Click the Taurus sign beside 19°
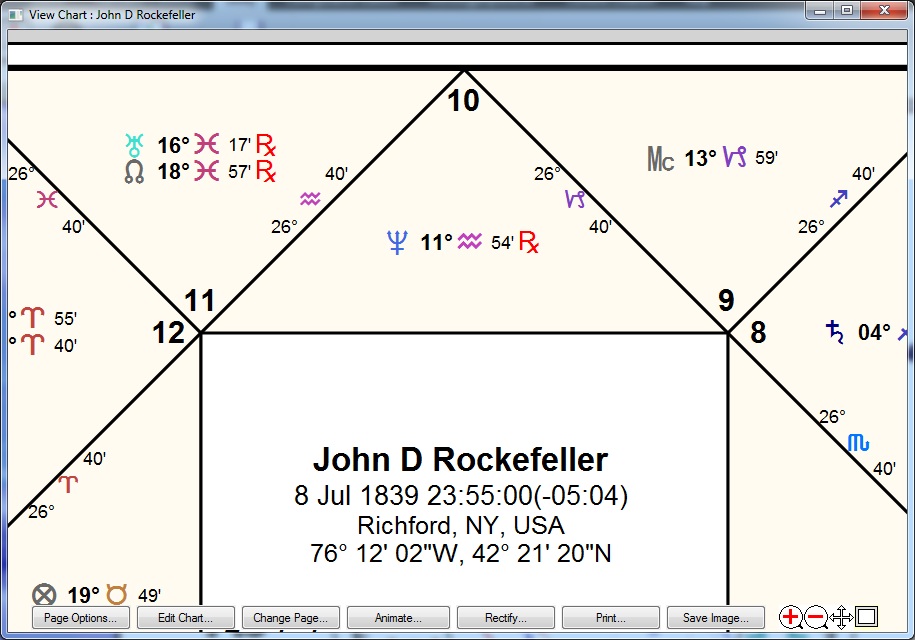915x640 pixels. (x=117, y=594)
